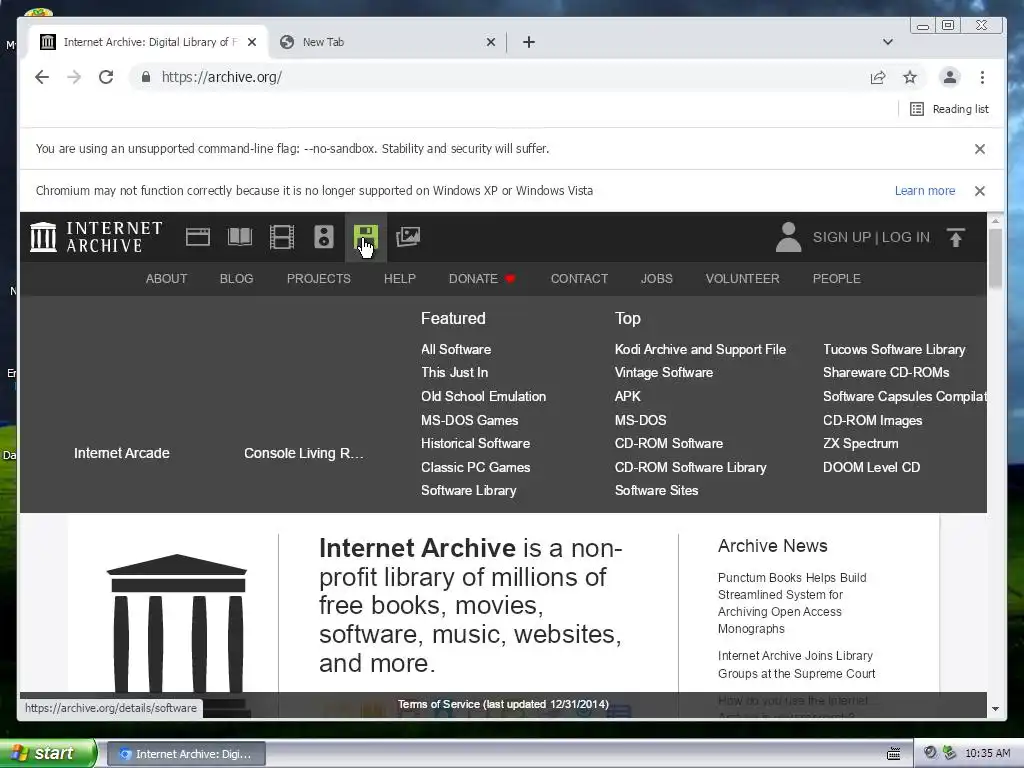The image size is (1024, 768).
Task: Expand the tab search dropdown chevron
Action: pyautogui.click(x=888, y=42)
